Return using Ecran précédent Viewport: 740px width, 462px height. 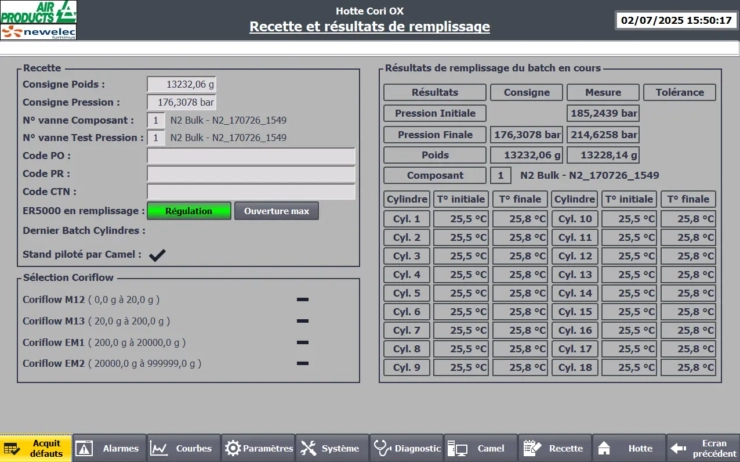tap(703, 448)
